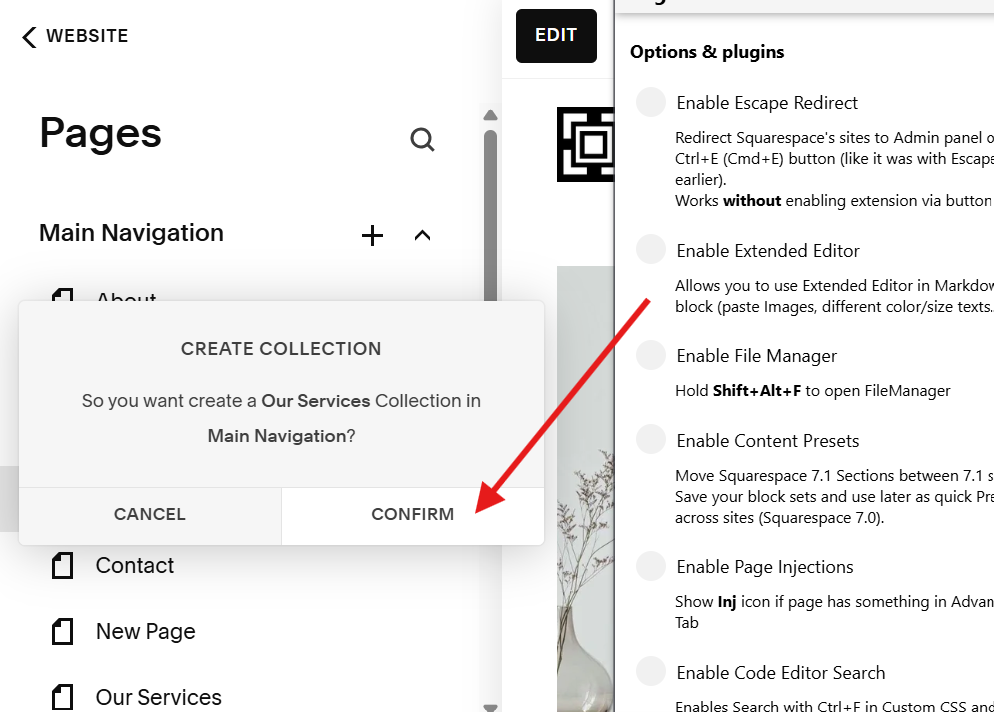Enable Content Presets toggle
Viewport: 994px width, 712px height.
click(x=651, y=440)
